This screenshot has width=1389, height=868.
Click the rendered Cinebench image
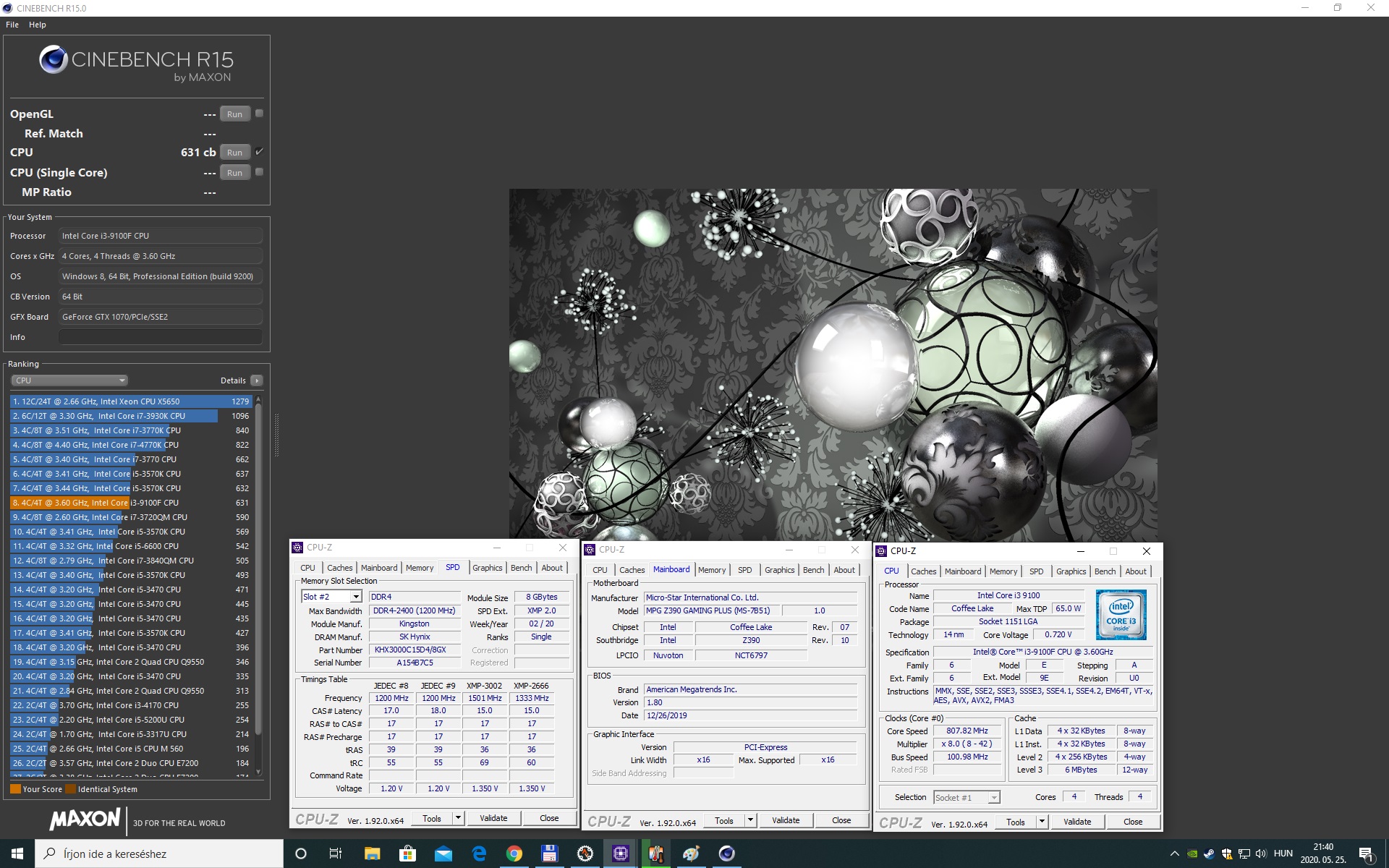tap(833, 365)
